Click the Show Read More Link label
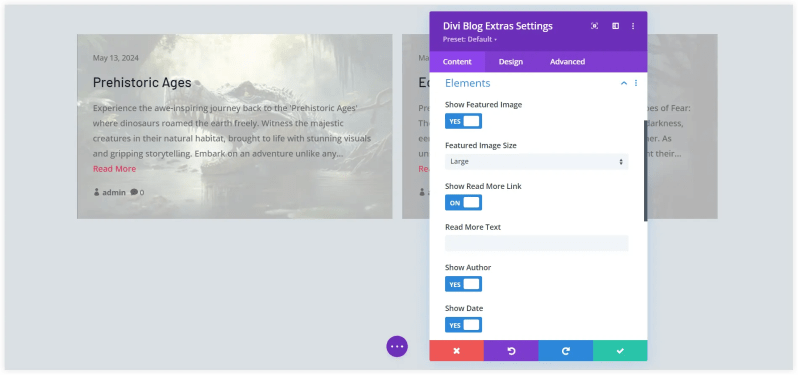 [483, 186]
